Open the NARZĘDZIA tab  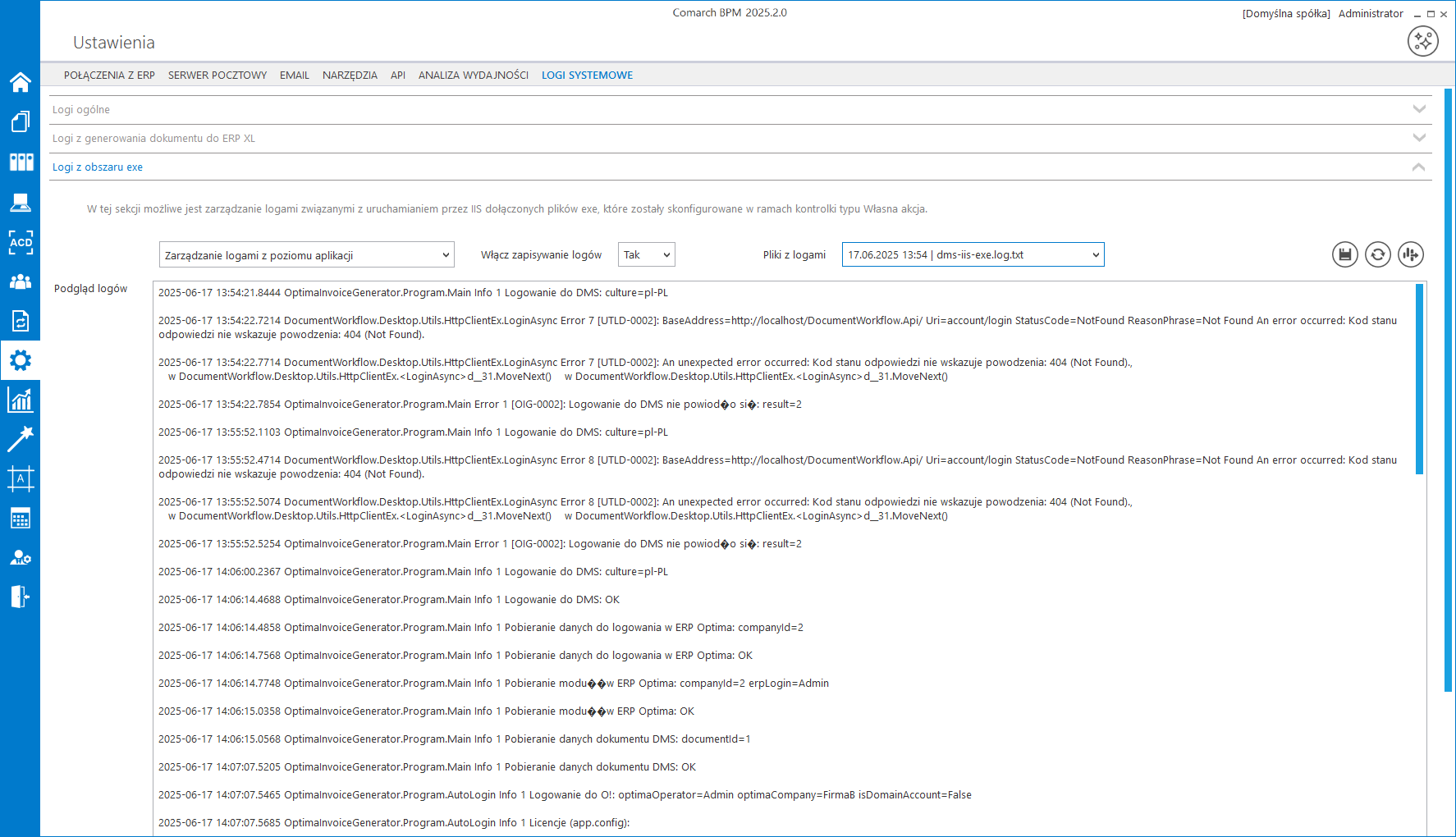[350, 75]
